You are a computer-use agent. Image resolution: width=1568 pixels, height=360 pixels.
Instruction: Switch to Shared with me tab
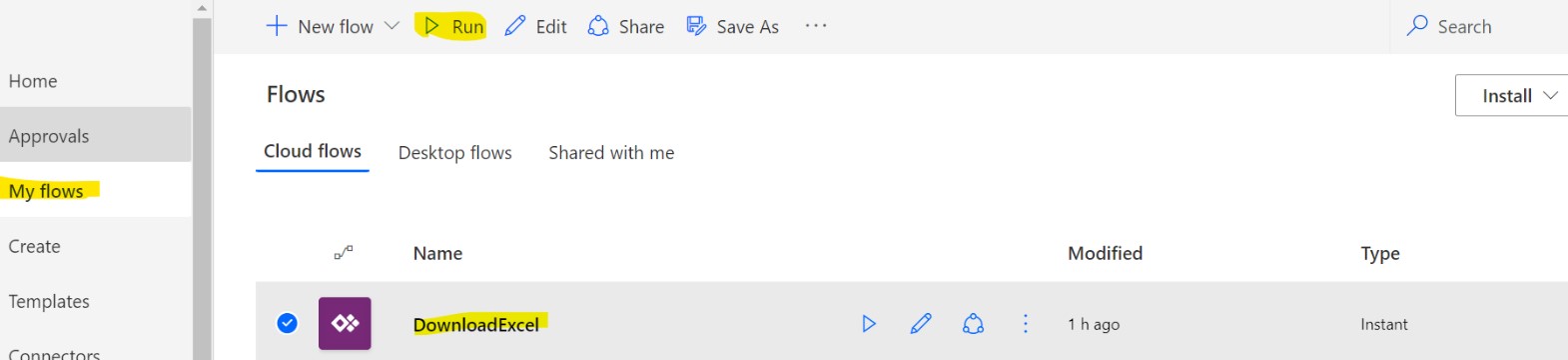coord(611,152)
